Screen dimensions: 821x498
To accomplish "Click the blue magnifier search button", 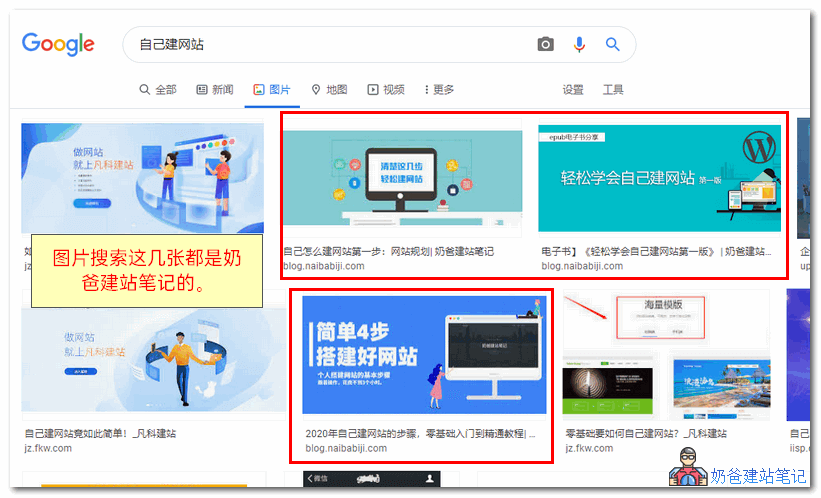I will 612,44.
